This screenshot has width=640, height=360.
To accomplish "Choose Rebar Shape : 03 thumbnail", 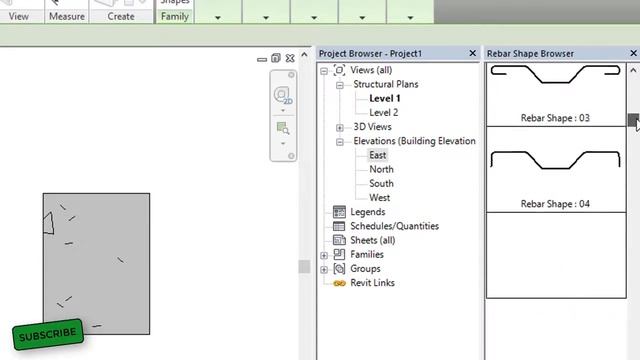I will (556, 94).
